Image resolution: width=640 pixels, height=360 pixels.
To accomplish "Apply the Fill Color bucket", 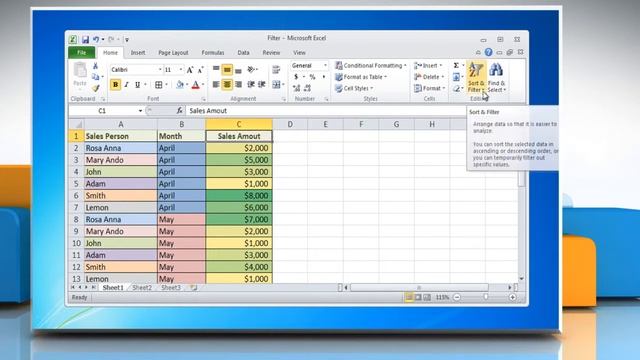I will 180,84.
